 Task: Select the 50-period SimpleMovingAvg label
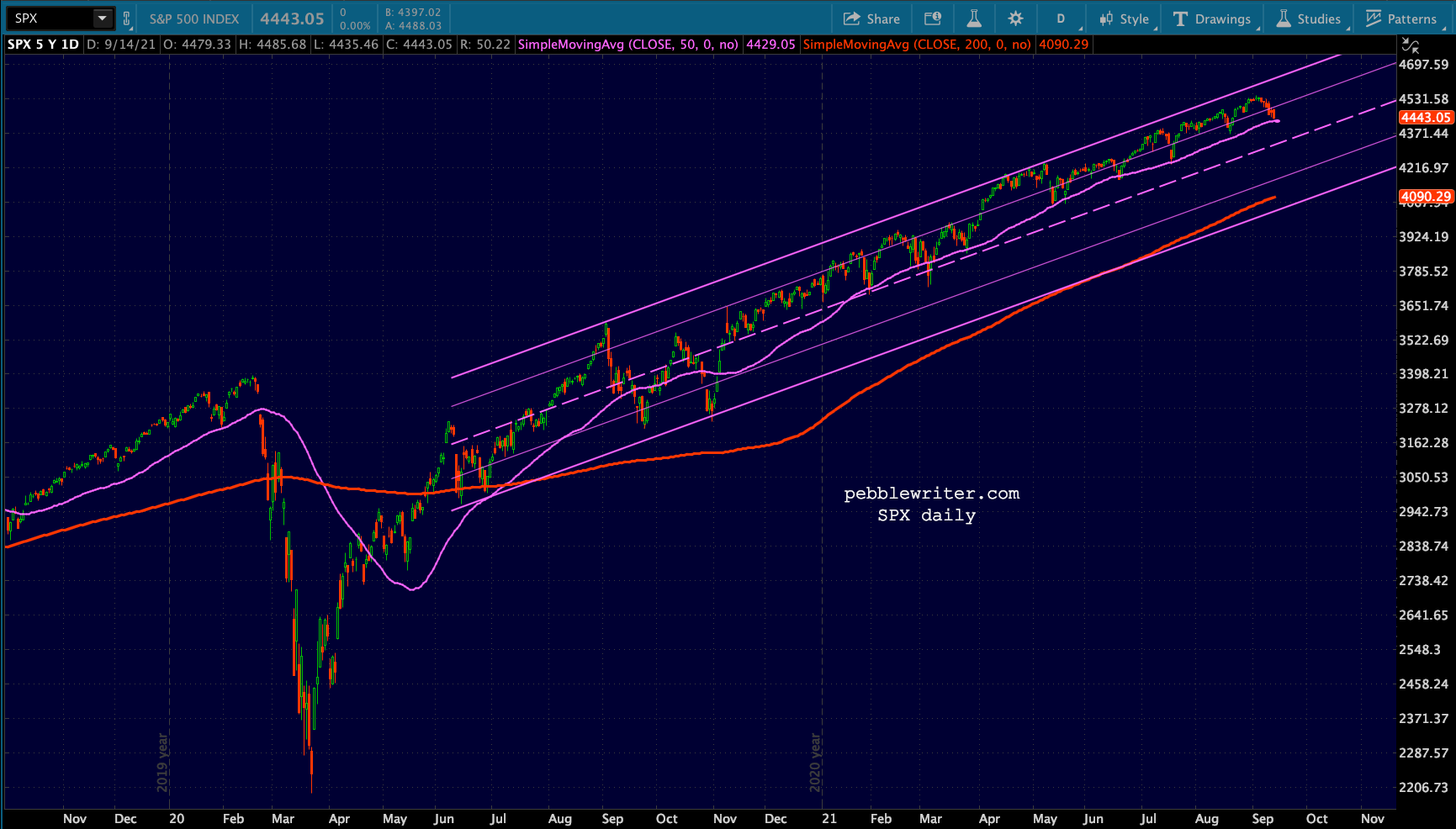click(627, 45)
